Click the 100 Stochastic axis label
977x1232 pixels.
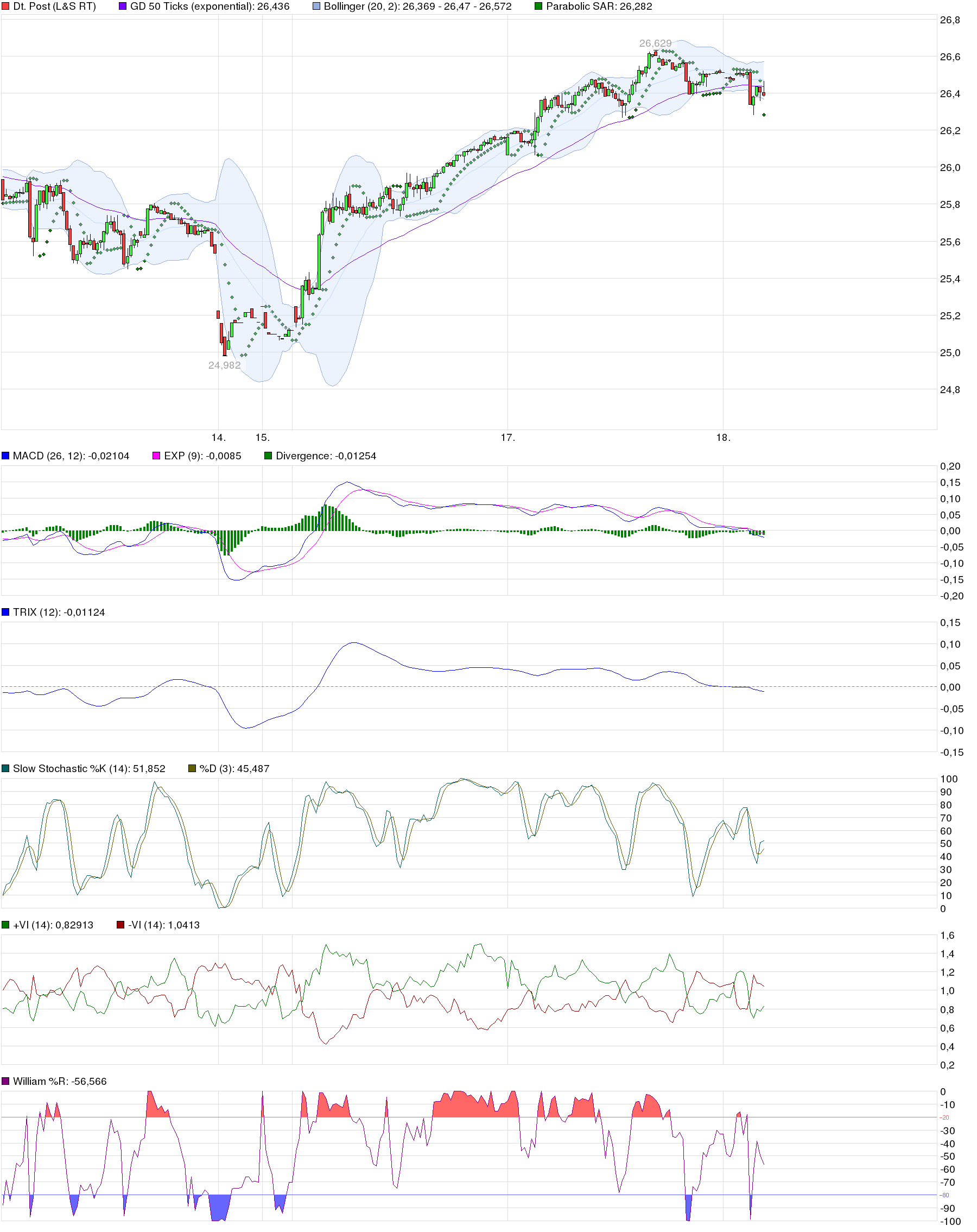point(949,779)
